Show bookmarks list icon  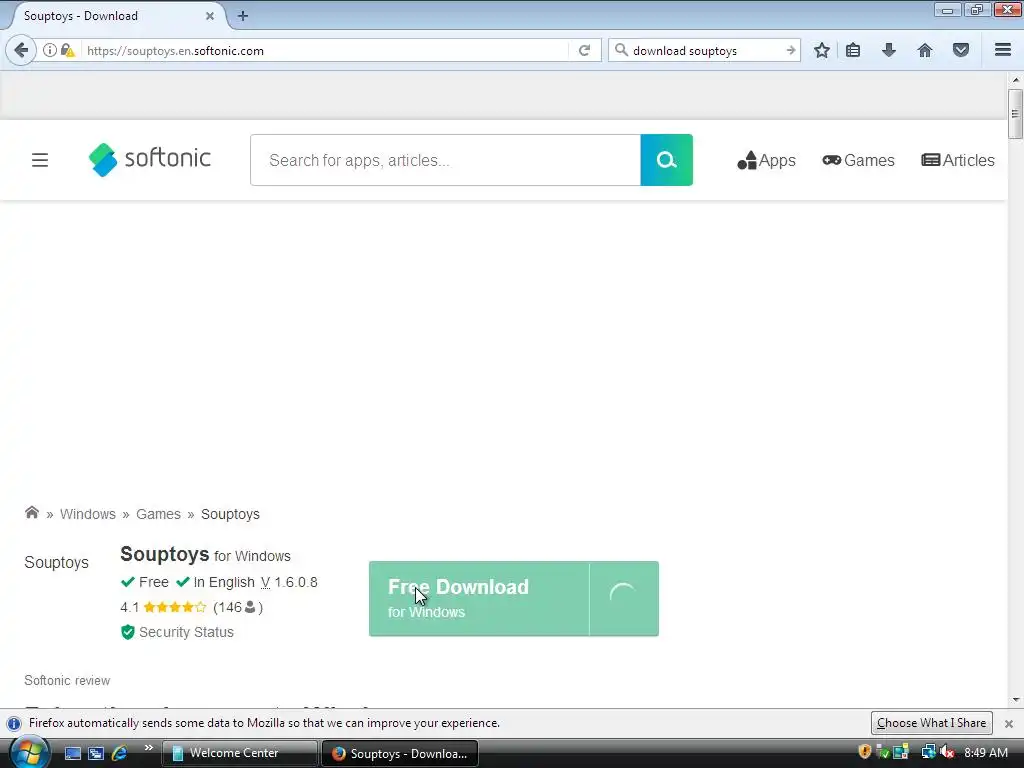pyautogui.click(x=853, y=50)
